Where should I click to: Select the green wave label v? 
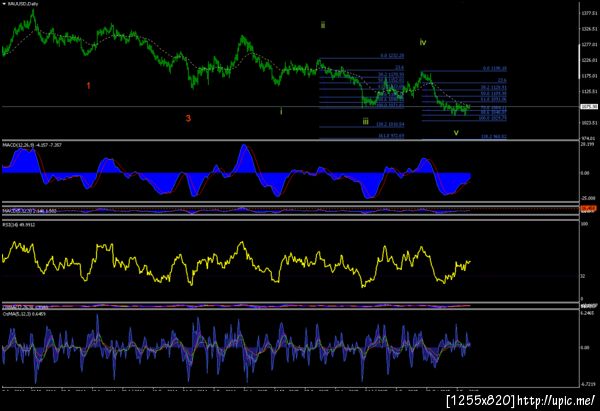click(456, 133)
